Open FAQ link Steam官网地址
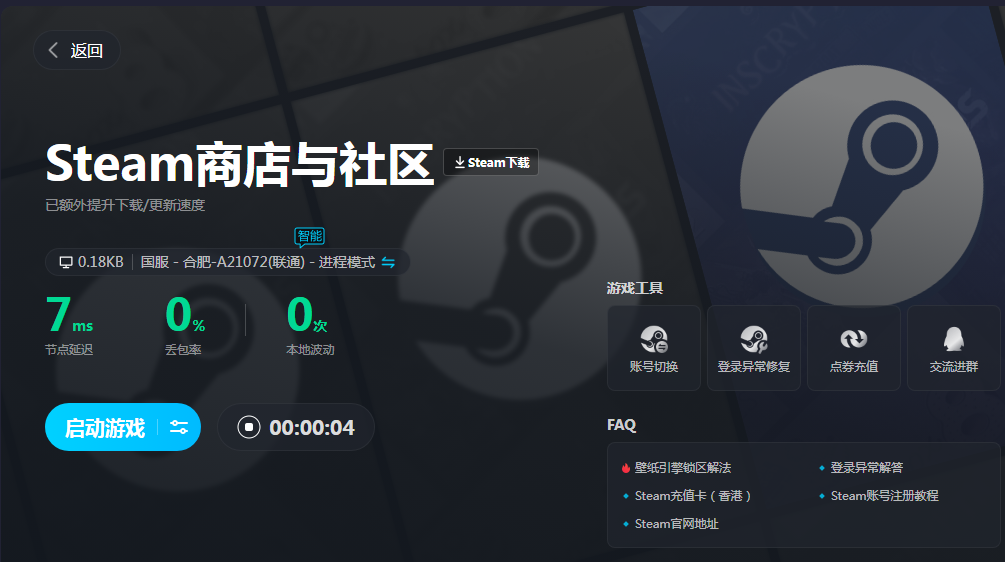The height and width of the screenshot is (562, 1005). pyautogui.click(x=676, y=524)
